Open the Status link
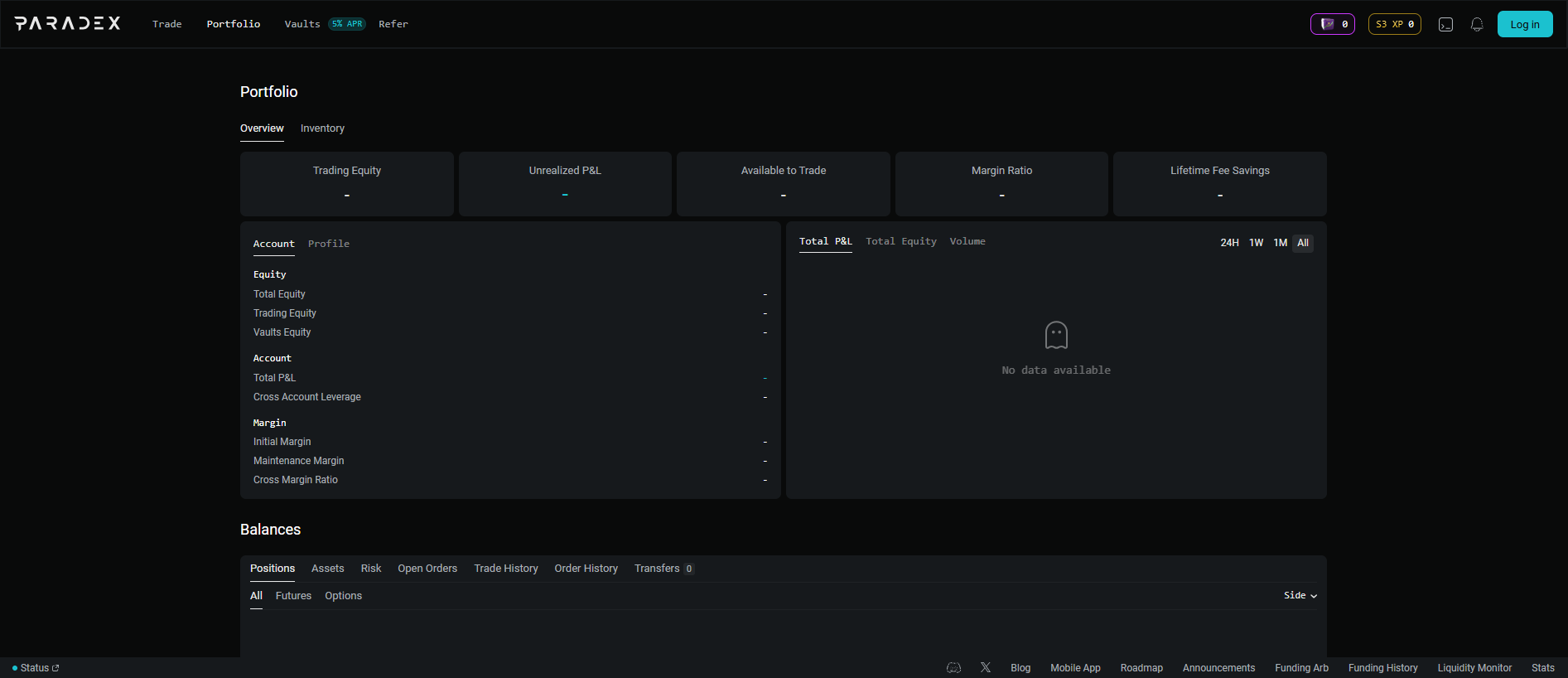The width and height of the screenshot is (1568, 678). point(36,668)
